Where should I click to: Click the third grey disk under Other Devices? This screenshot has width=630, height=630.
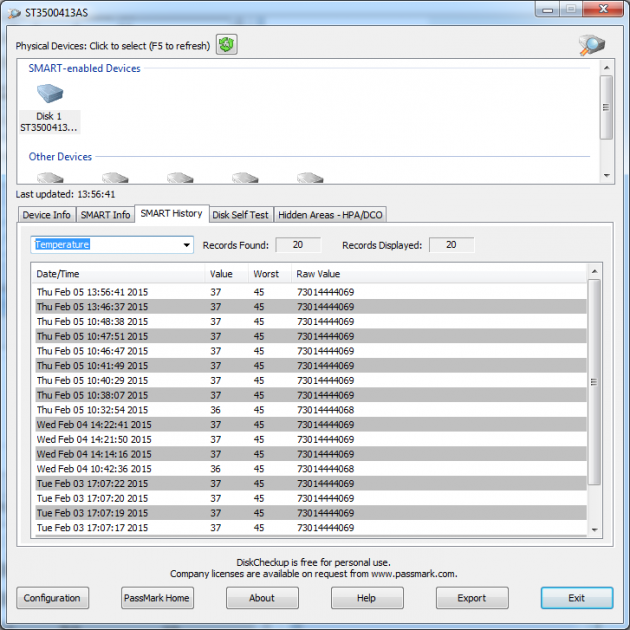[x=180, y=178]
